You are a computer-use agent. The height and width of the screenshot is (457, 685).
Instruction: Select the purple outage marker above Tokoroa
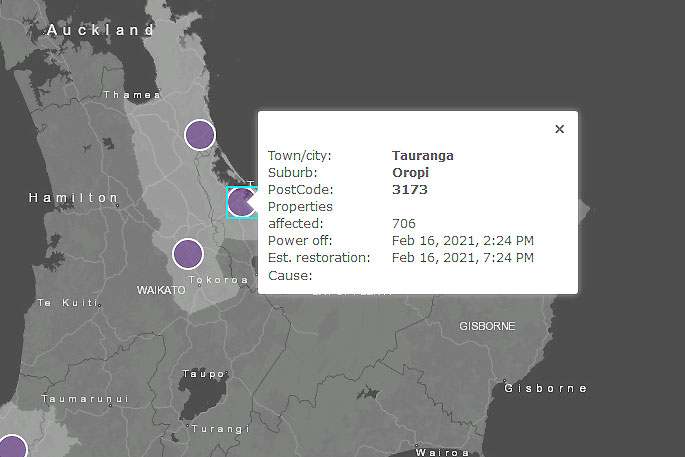(187, 254)
